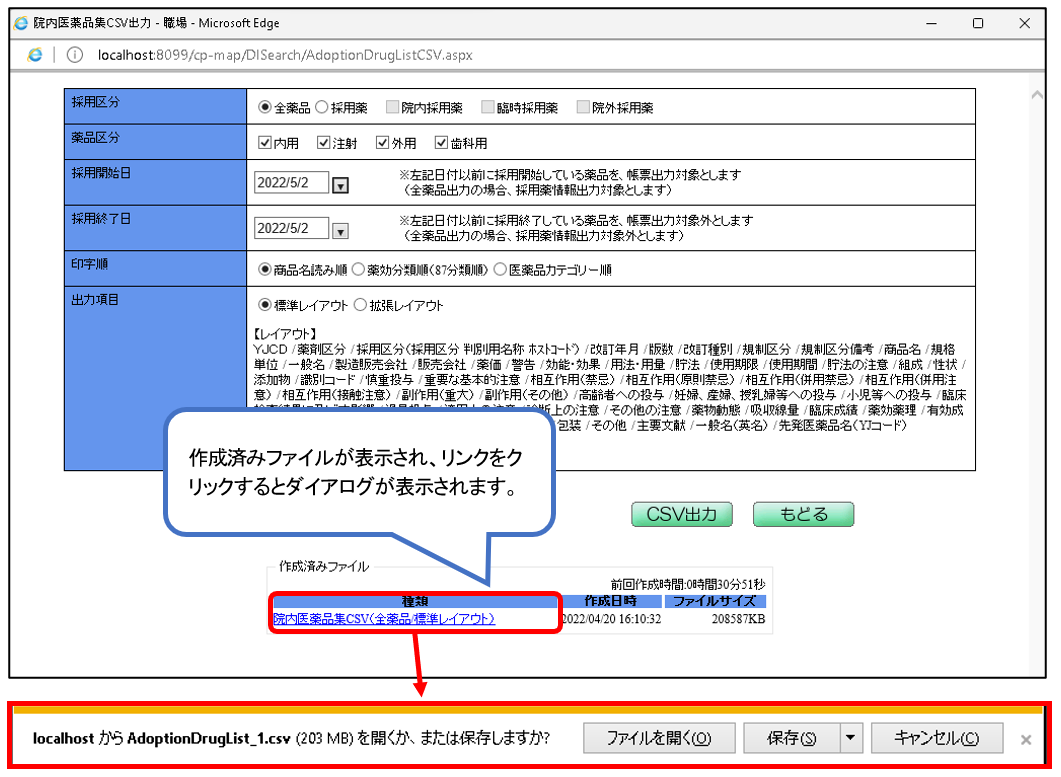Select the 採用薬 radio button
Viewport: 1061px width, 777px height.
pos(322,107)
